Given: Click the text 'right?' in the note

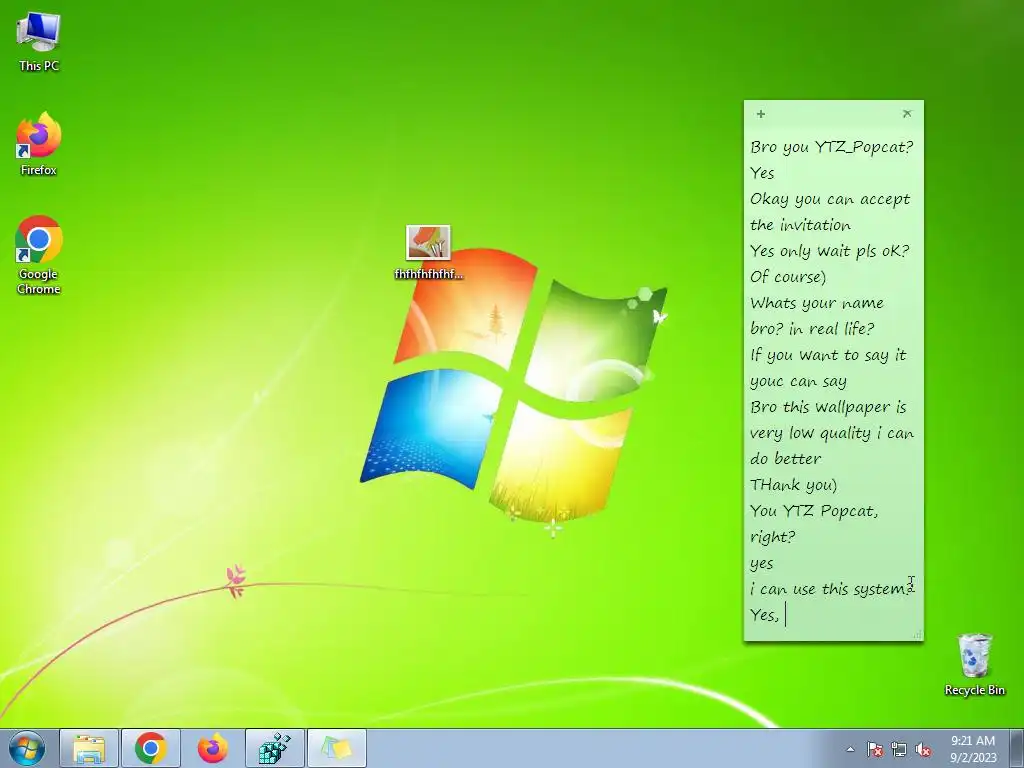Looking at the screenshot, I should coord(773,537).
